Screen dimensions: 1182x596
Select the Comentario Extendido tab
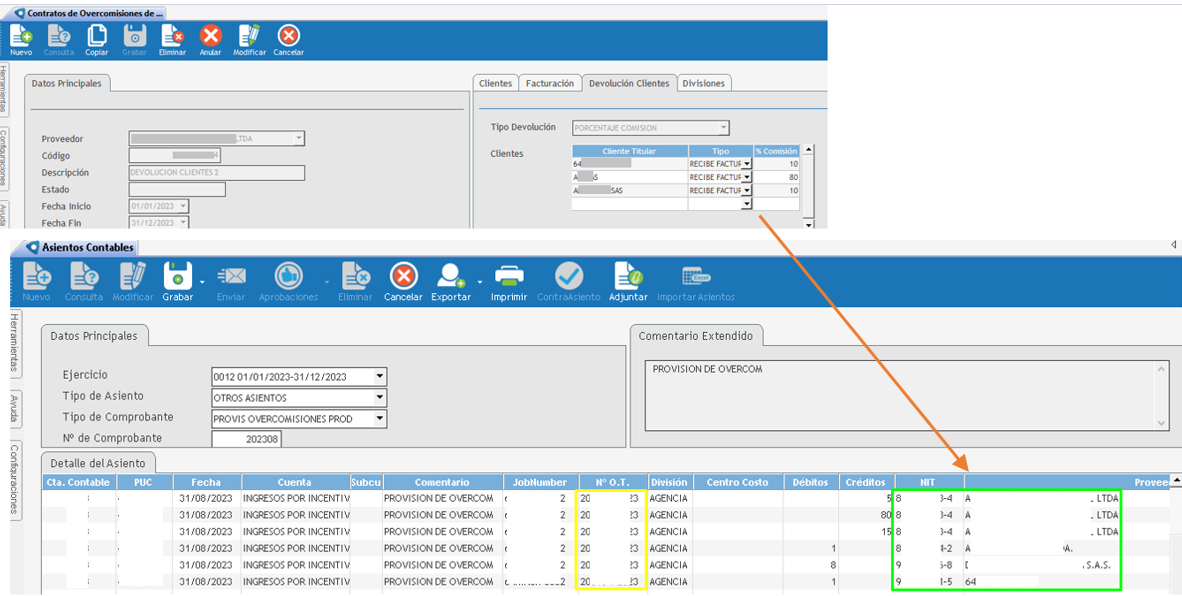(696, 336)
